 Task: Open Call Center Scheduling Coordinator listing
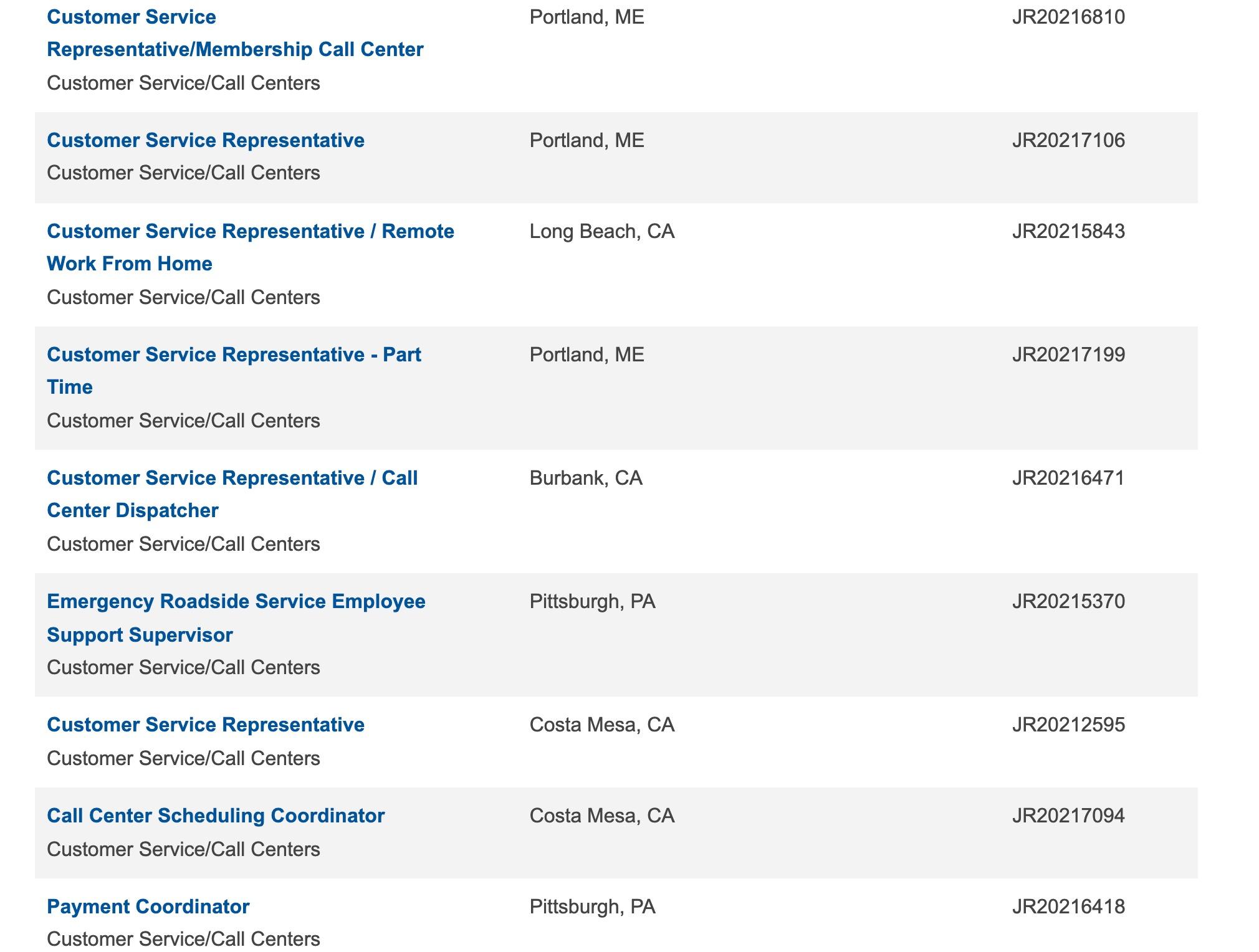[216, 816]
